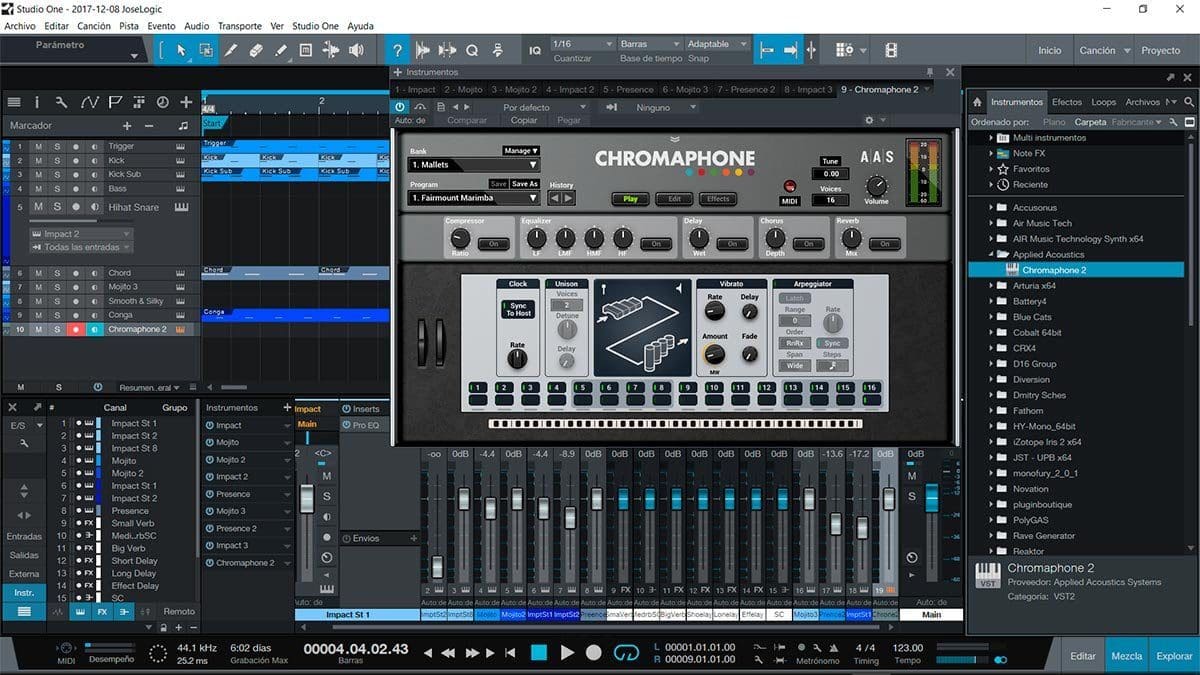This screenshot has width=1200, height=675.
Task: Open the Chromaphone 2 track keyboard icon
Action: point(180,329)
